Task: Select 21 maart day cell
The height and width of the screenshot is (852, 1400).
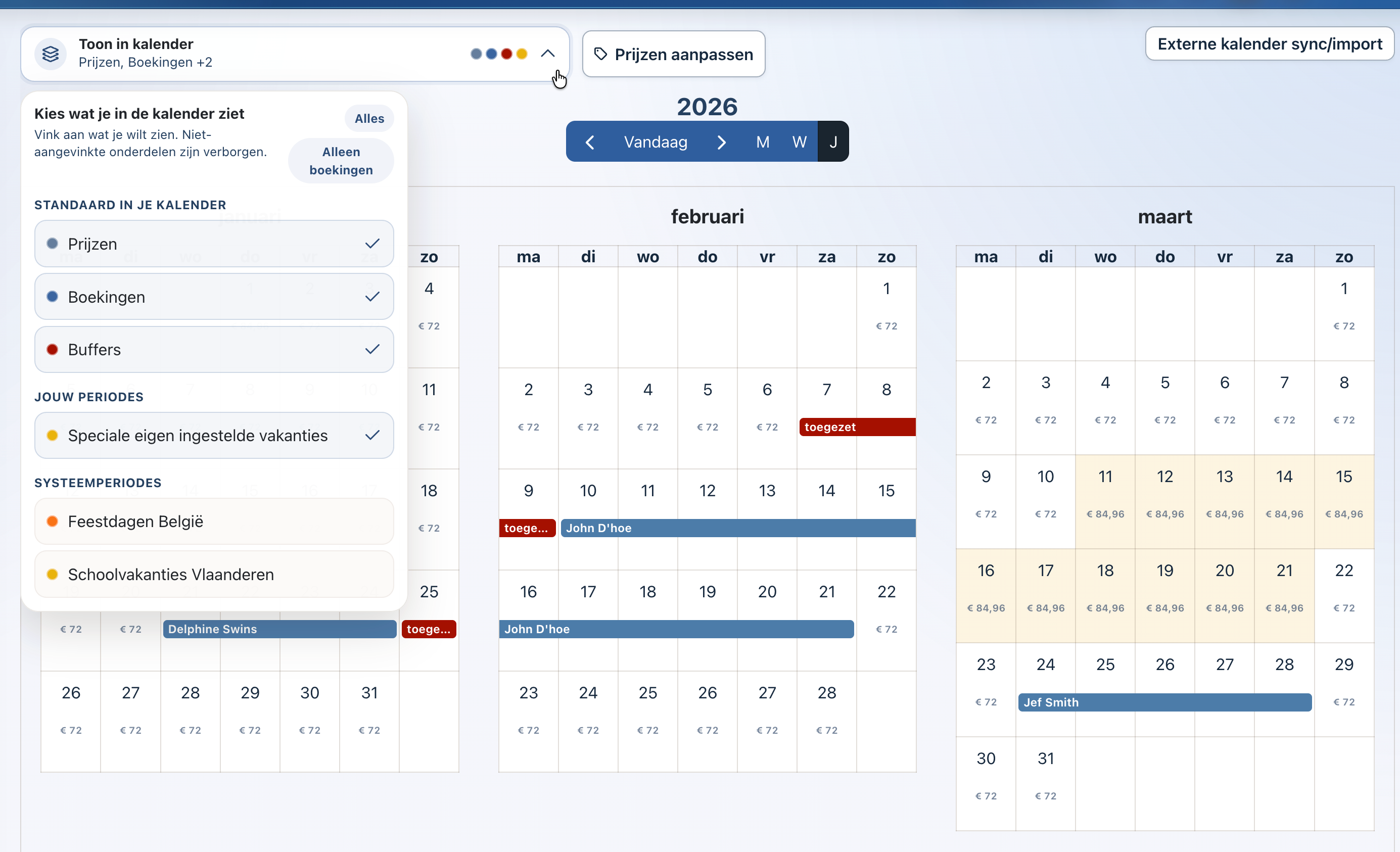Action: (1284, 596)
